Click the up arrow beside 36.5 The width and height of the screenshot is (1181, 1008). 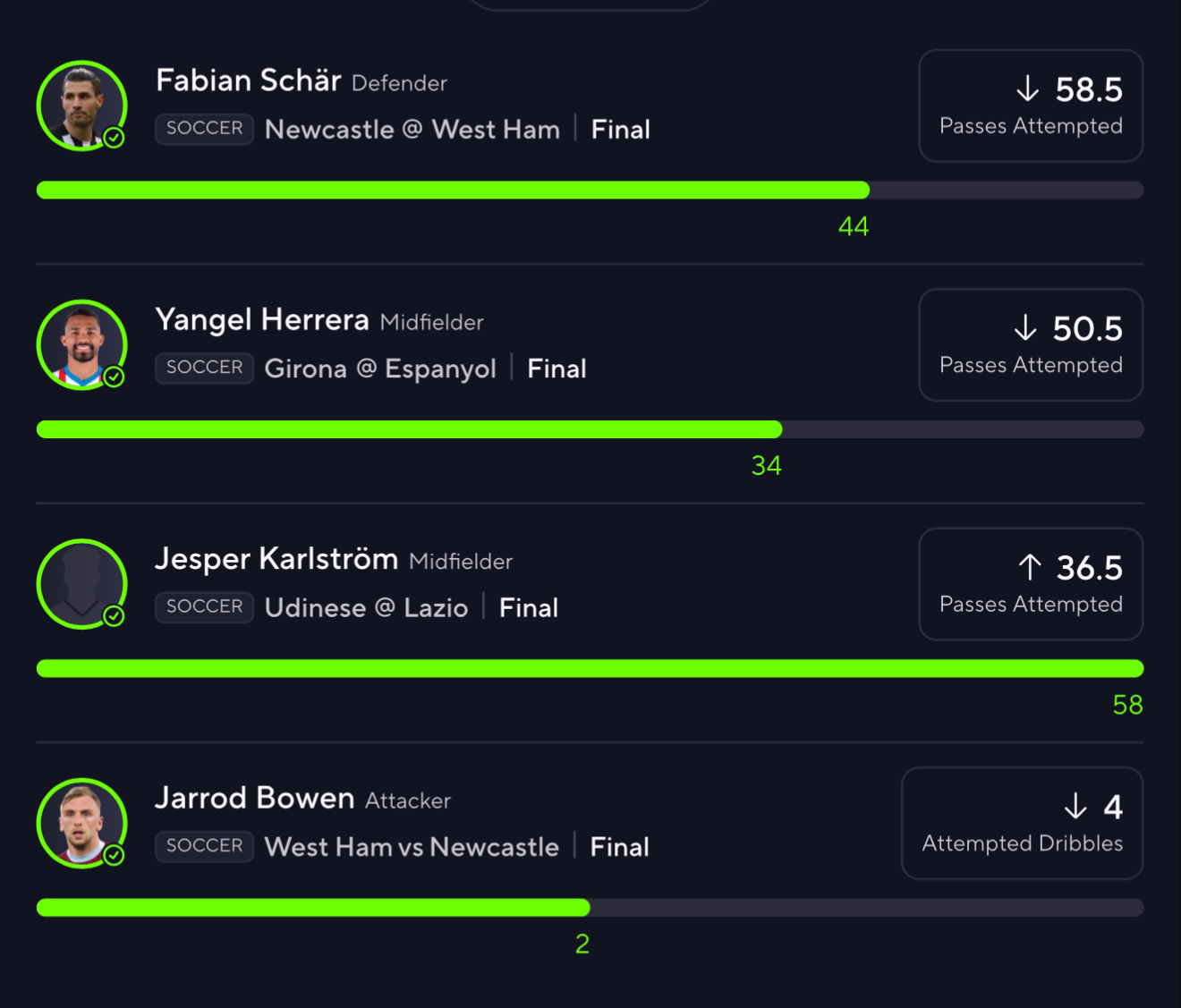pos(1030,567)
